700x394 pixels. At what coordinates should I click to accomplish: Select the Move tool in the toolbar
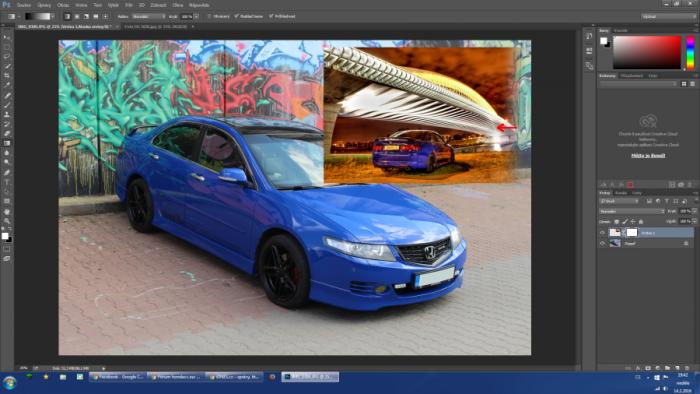(x=7, y=37)
